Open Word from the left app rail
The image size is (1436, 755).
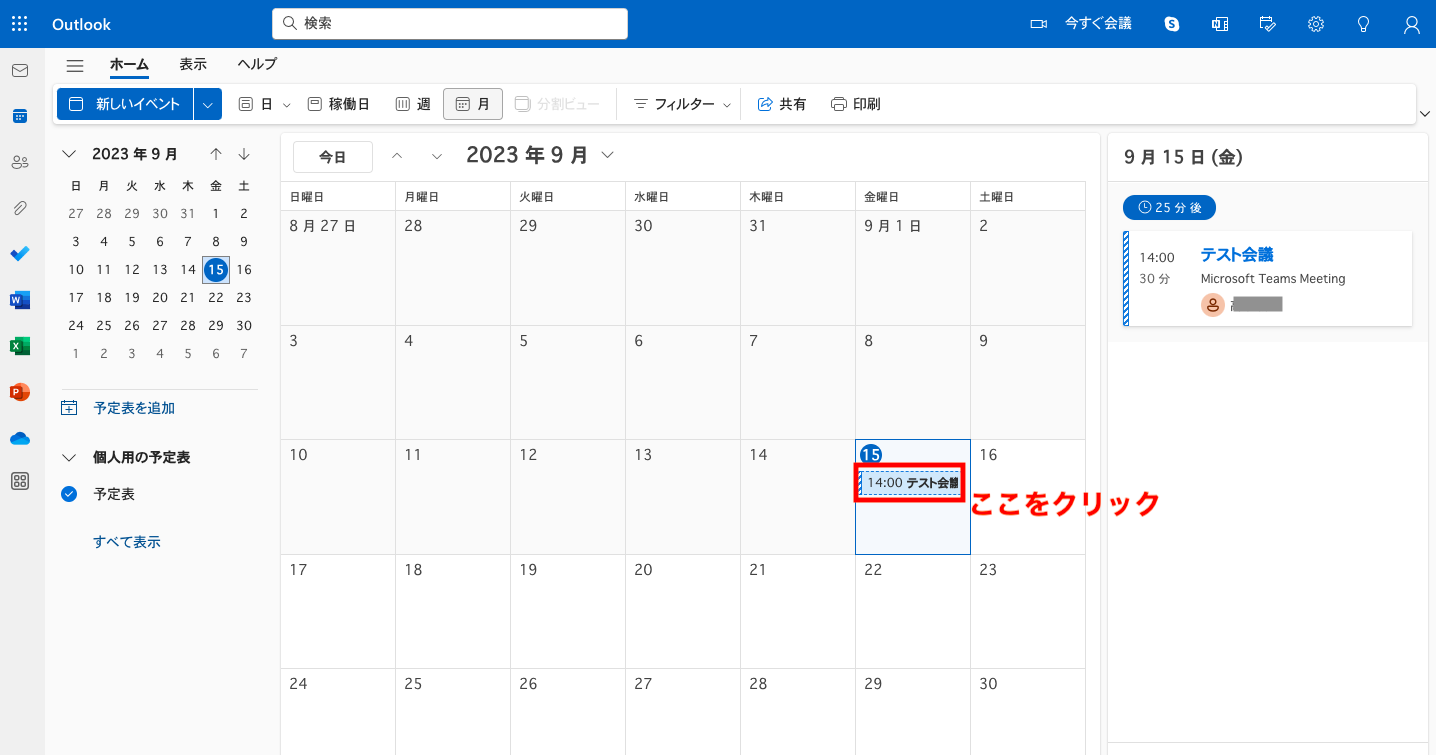tap(19, 299)
